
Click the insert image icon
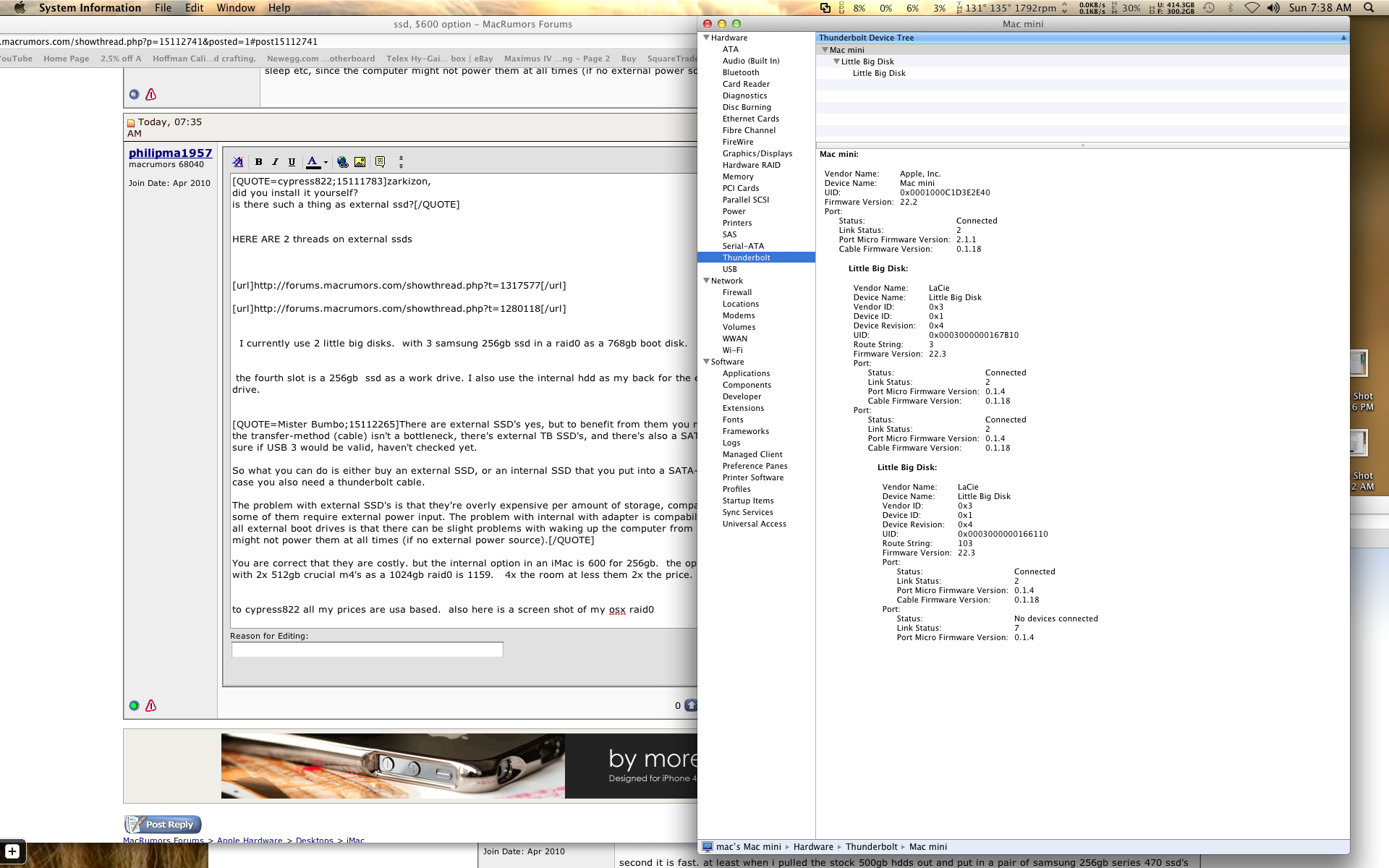[360, 162]
